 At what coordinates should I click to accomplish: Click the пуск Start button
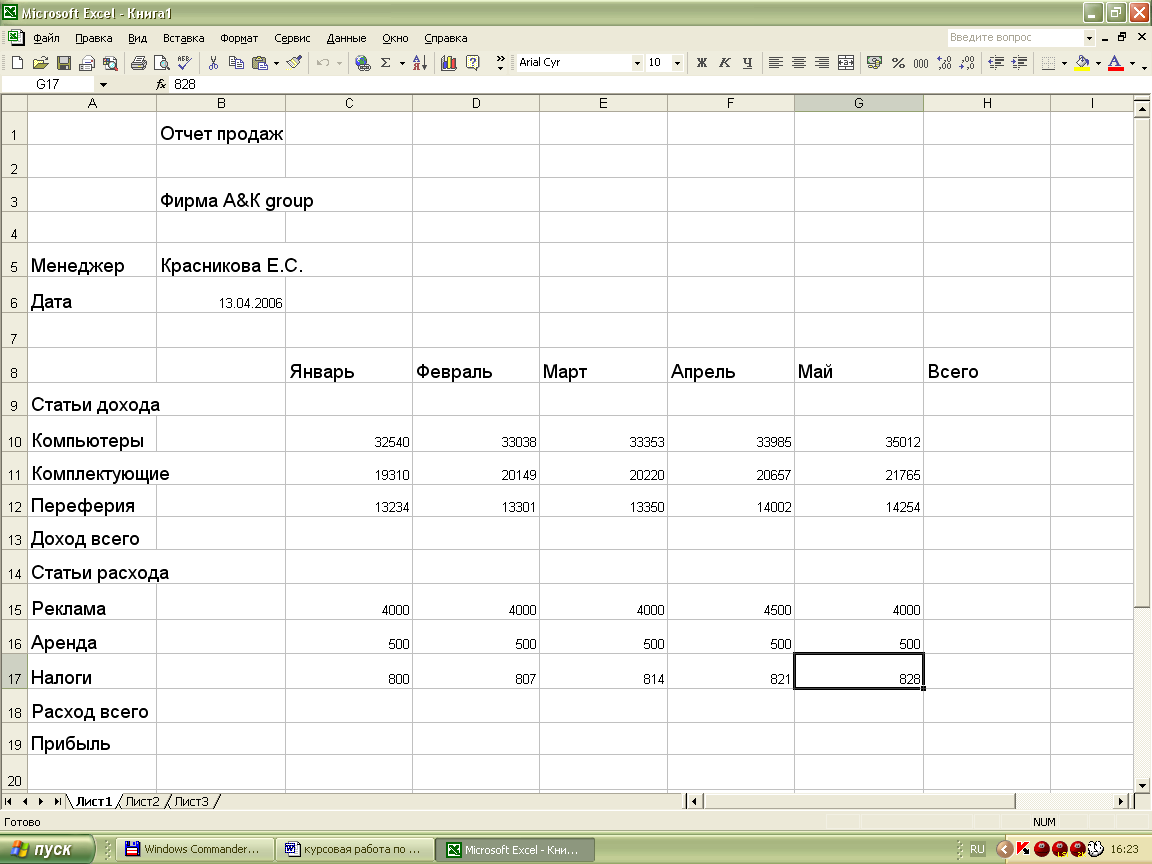point(47,849)
